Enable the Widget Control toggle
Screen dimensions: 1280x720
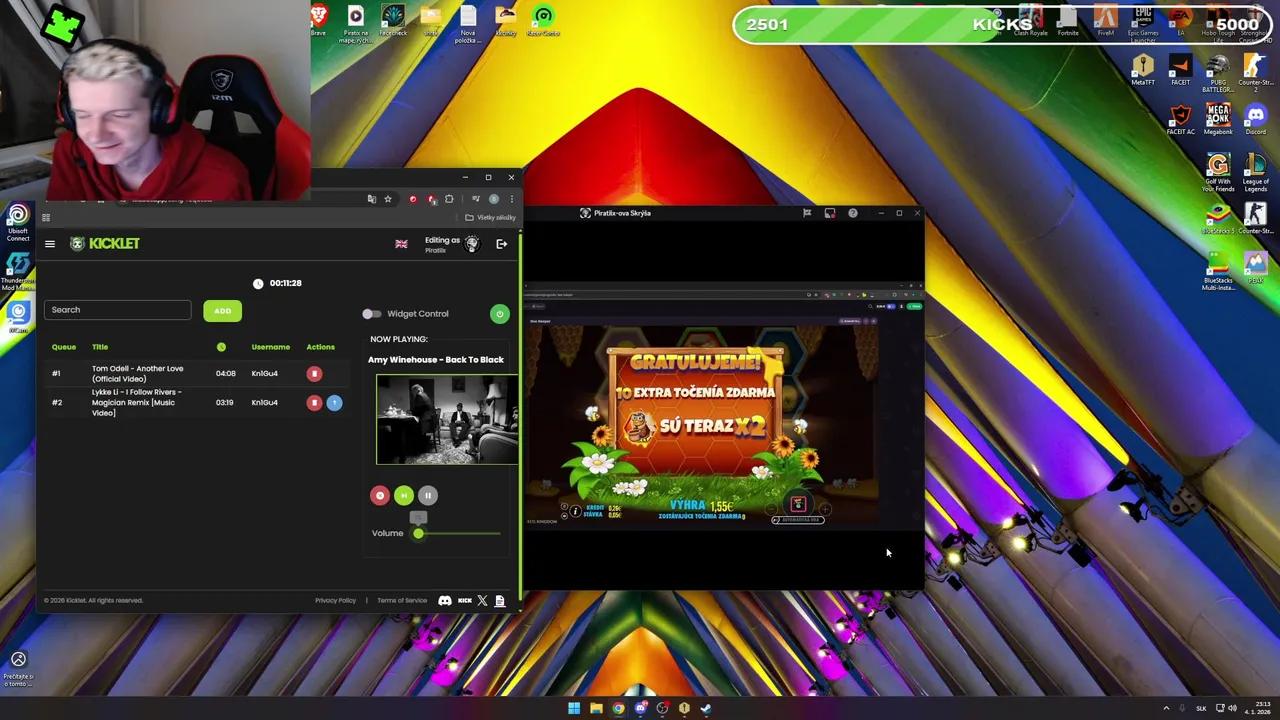pyautogui.click(x=370, y=313)
